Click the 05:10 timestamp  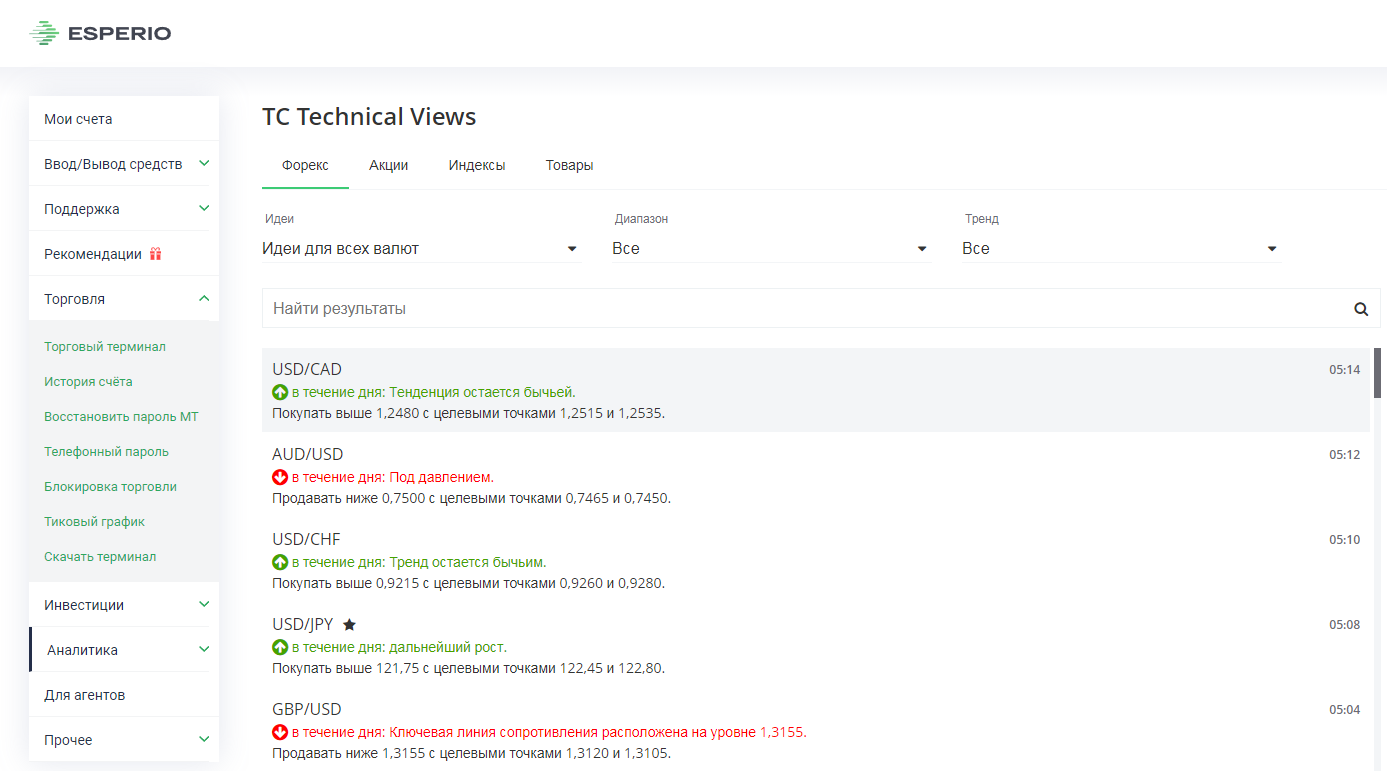[1344, 539]
